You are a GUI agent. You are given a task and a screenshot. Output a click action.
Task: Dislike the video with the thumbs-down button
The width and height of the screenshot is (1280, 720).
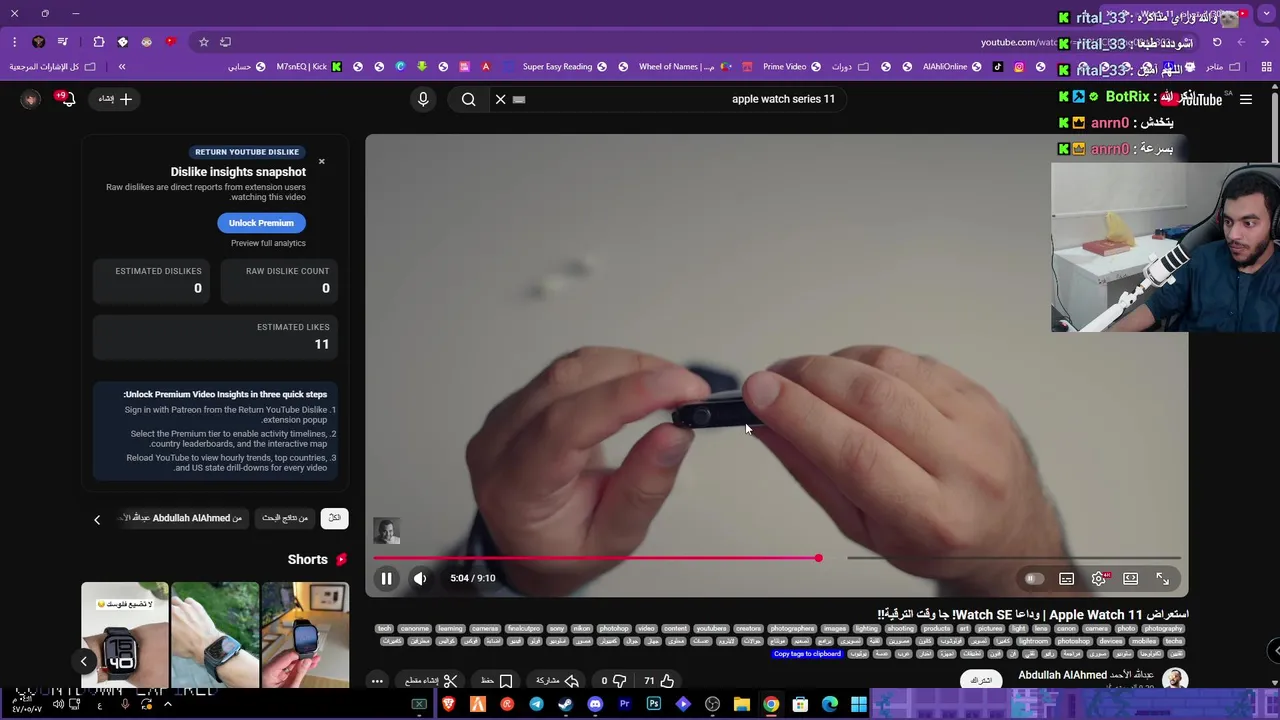613,681
